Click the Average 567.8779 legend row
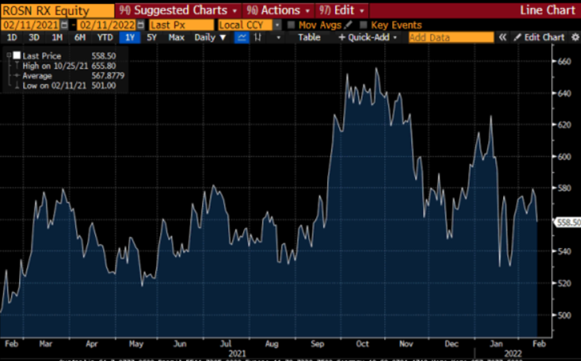581x361 pixels. click(69, 76)
